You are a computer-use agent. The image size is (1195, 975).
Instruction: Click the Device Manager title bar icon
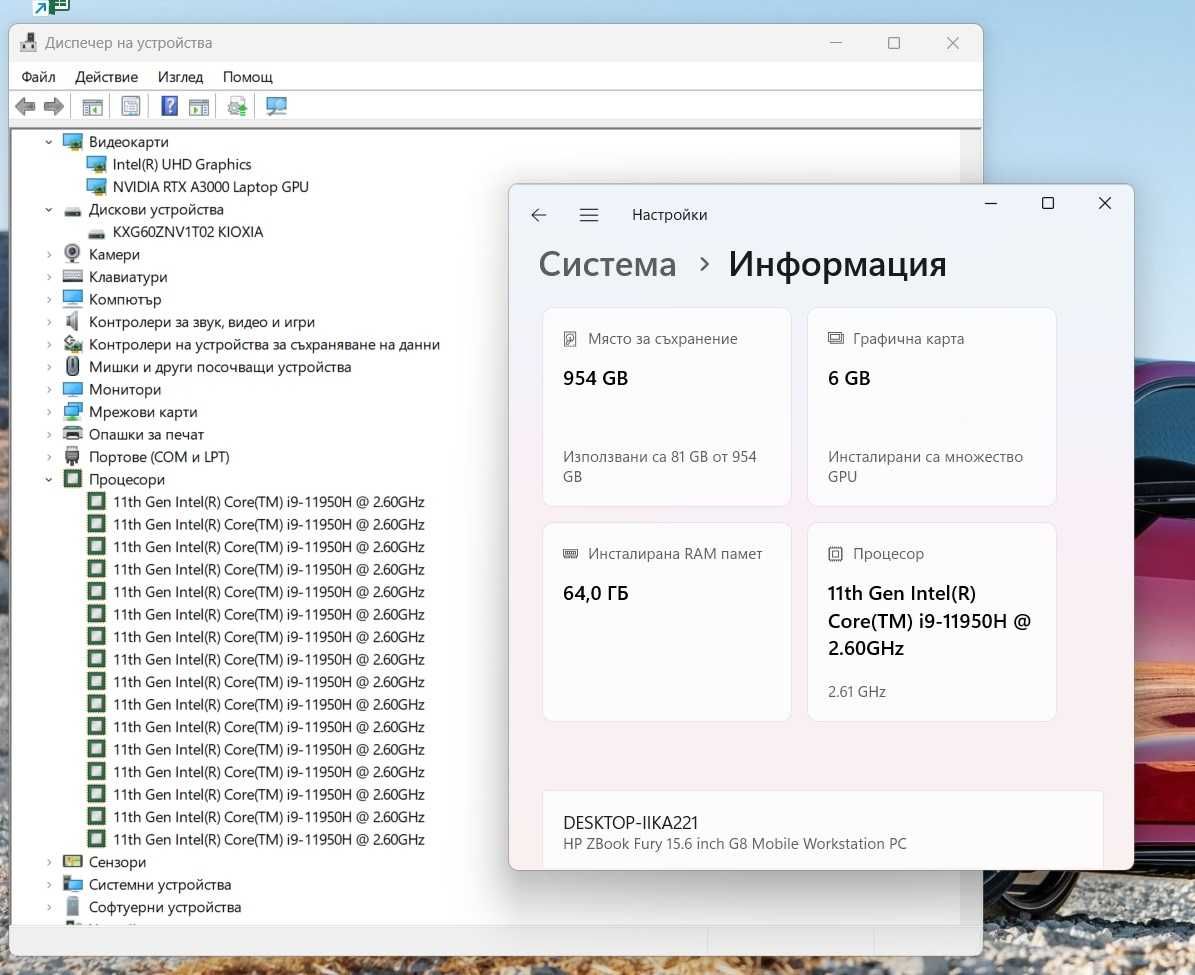click(28, 43)
